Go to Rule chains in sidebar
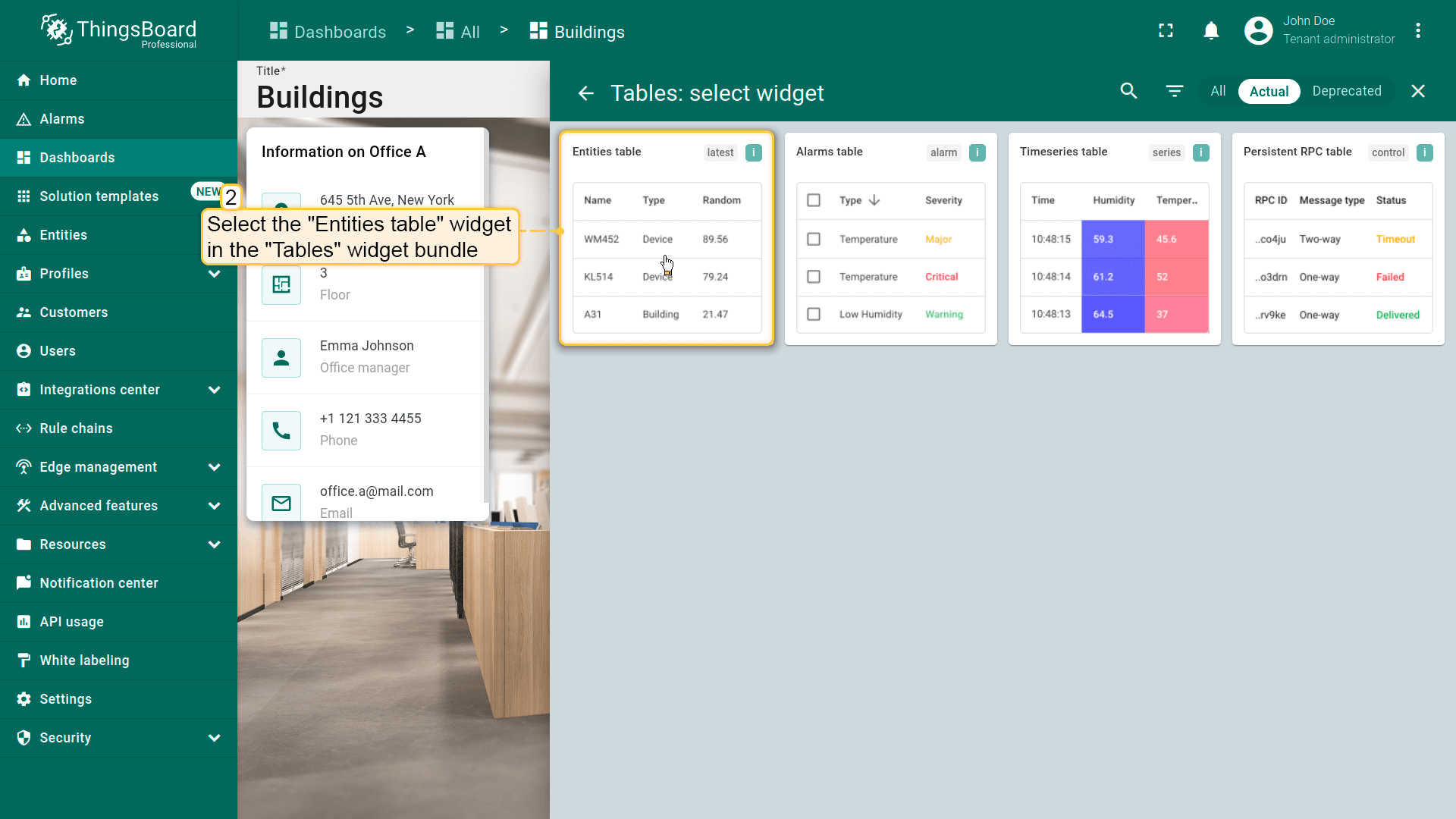The width and height of the screenshot is (1456, 819). point(76,428)
